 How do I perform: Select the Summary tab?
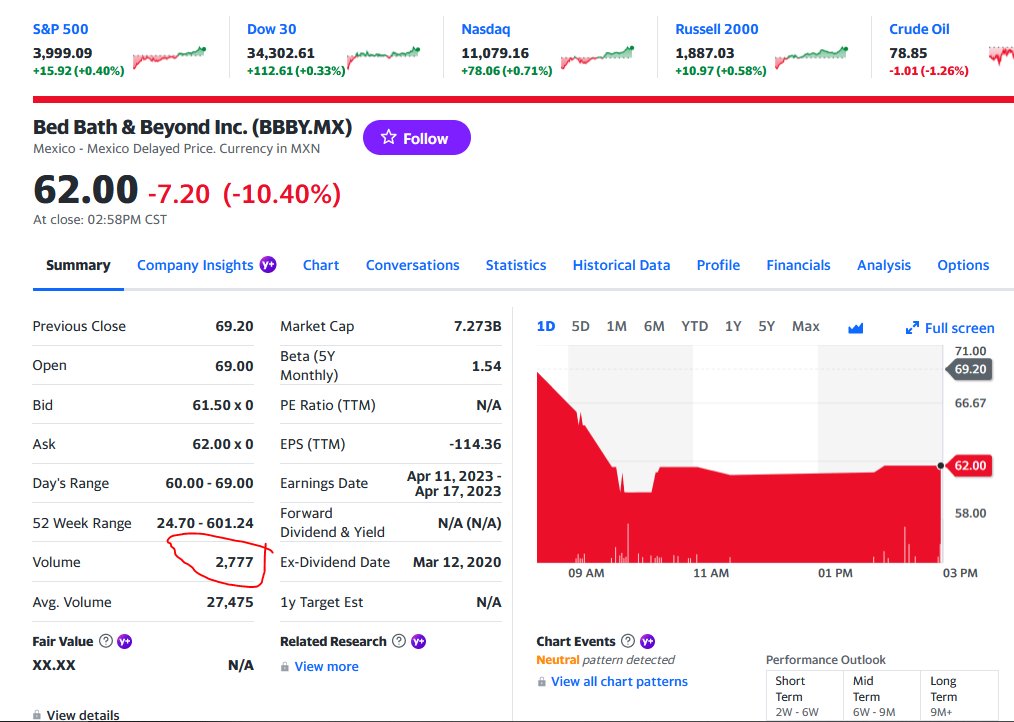click(x=78, y=265)
